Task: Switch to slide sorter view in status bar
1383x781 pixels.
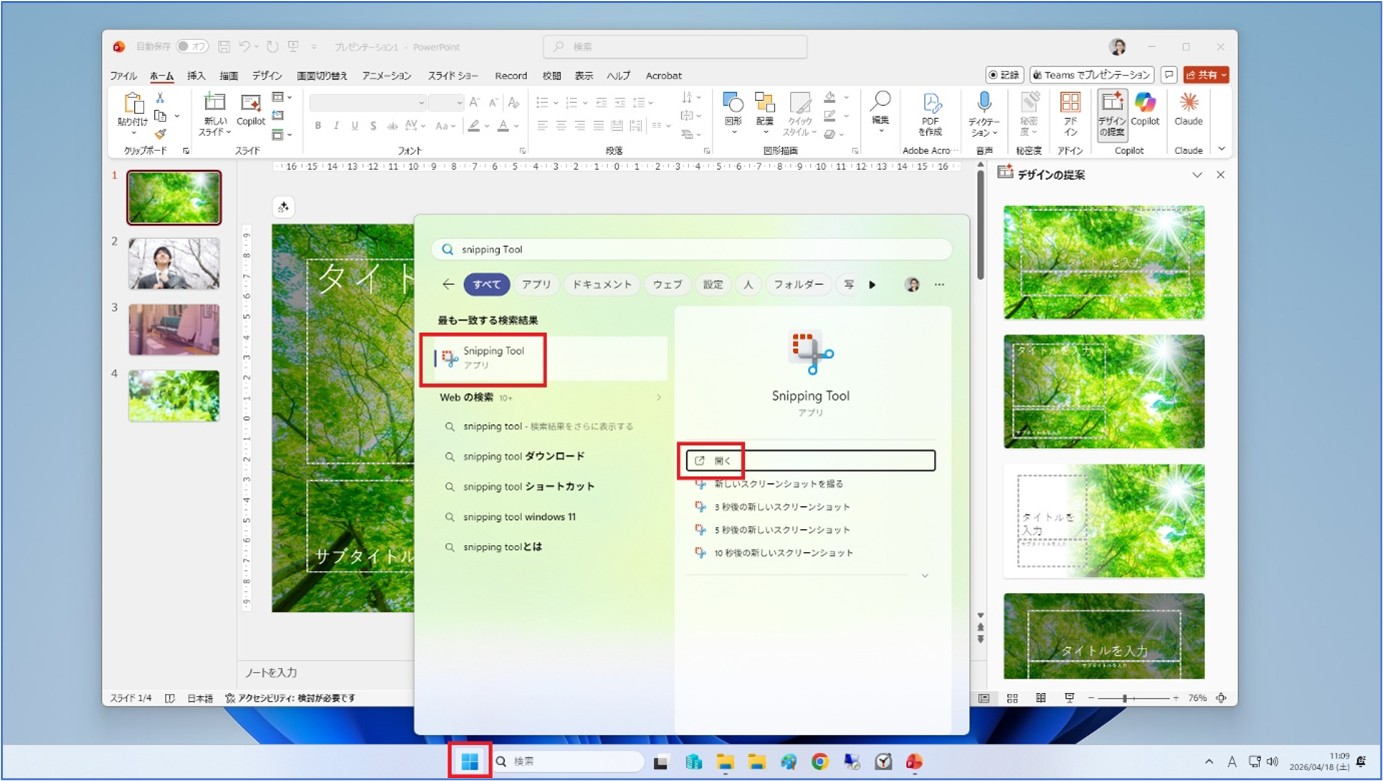Action: click(x=1013, y=698)
